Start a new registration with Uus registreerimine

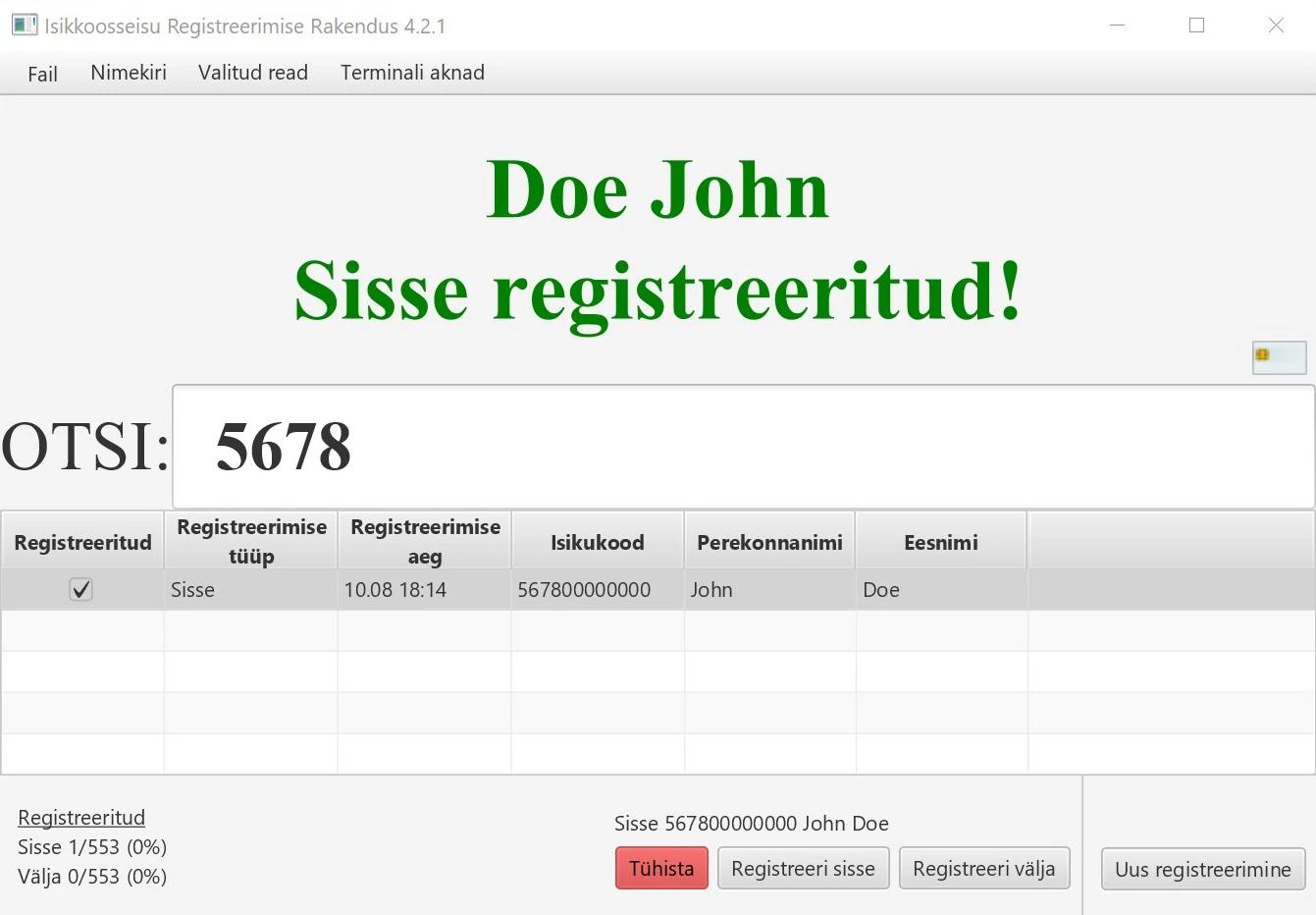[x=1202, y=870]
